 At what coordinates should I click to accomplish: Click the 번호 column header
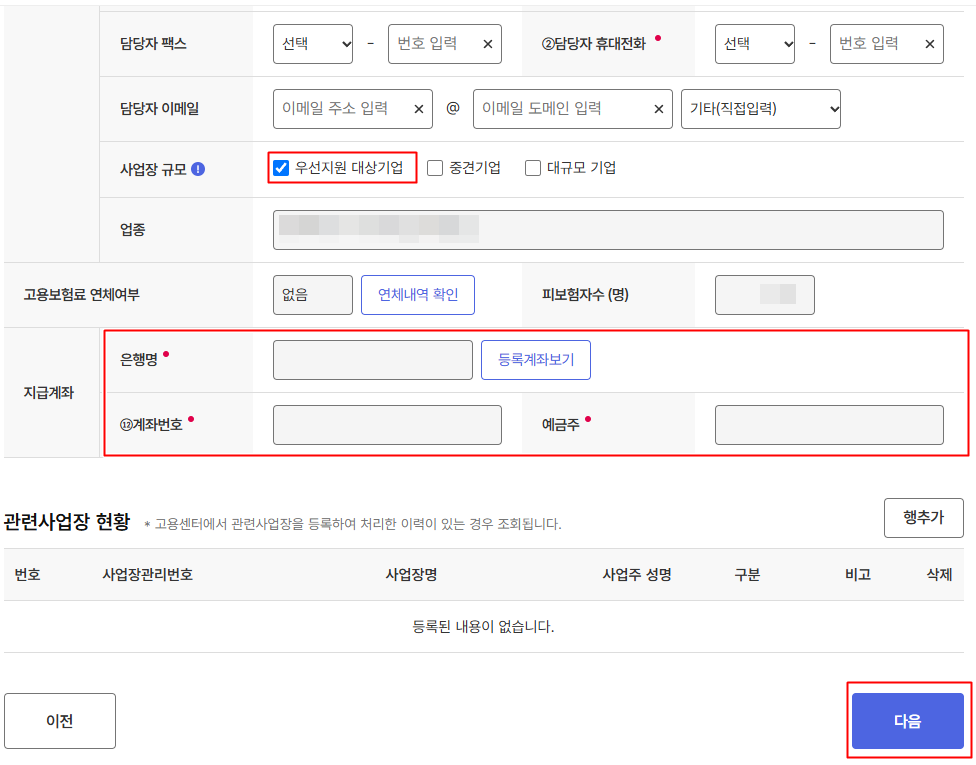pos(27,575)
